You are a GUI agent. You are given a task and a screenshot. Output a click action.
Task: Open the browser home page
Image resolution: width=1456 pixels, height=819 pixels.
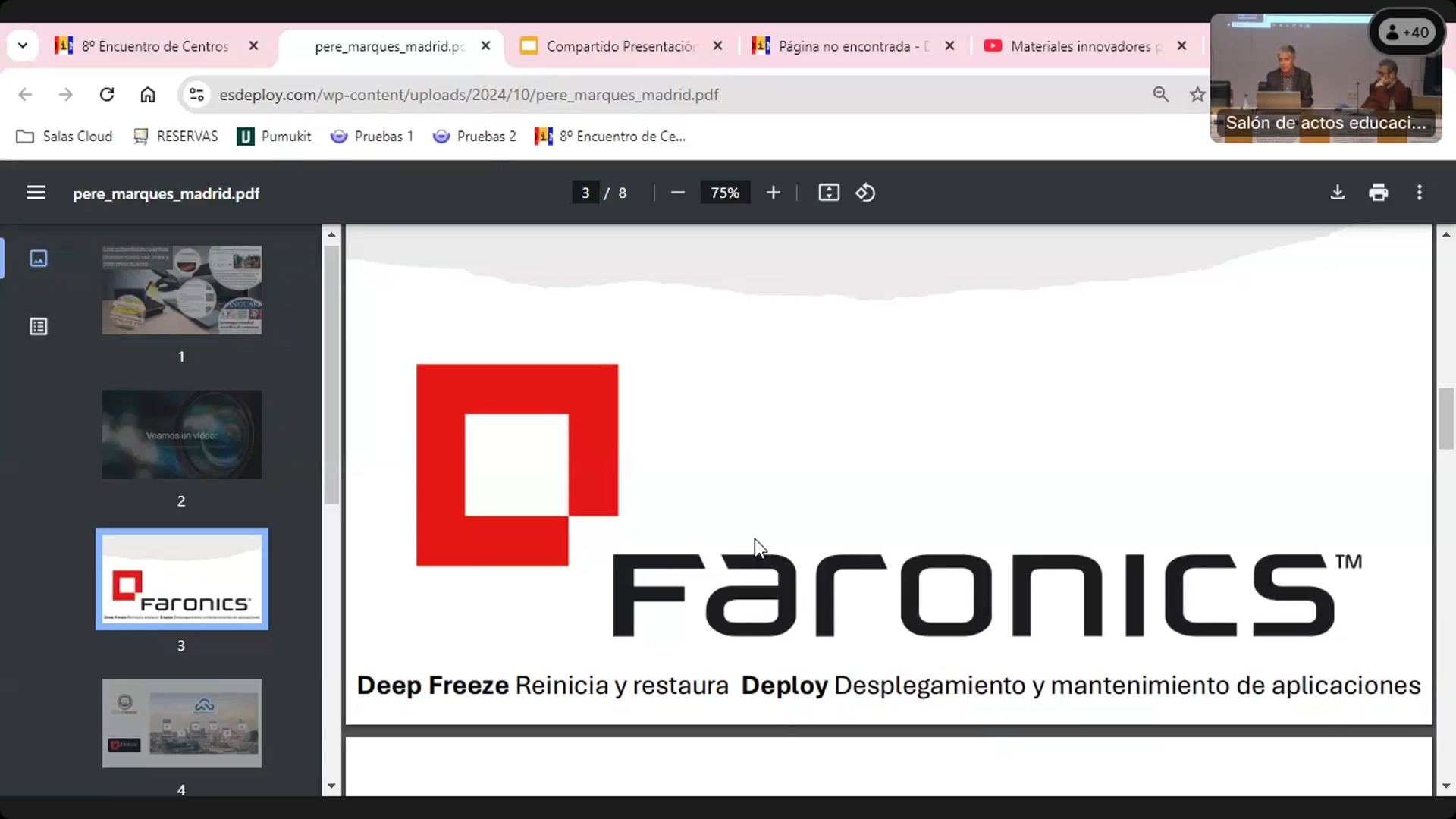coord(148,94)
